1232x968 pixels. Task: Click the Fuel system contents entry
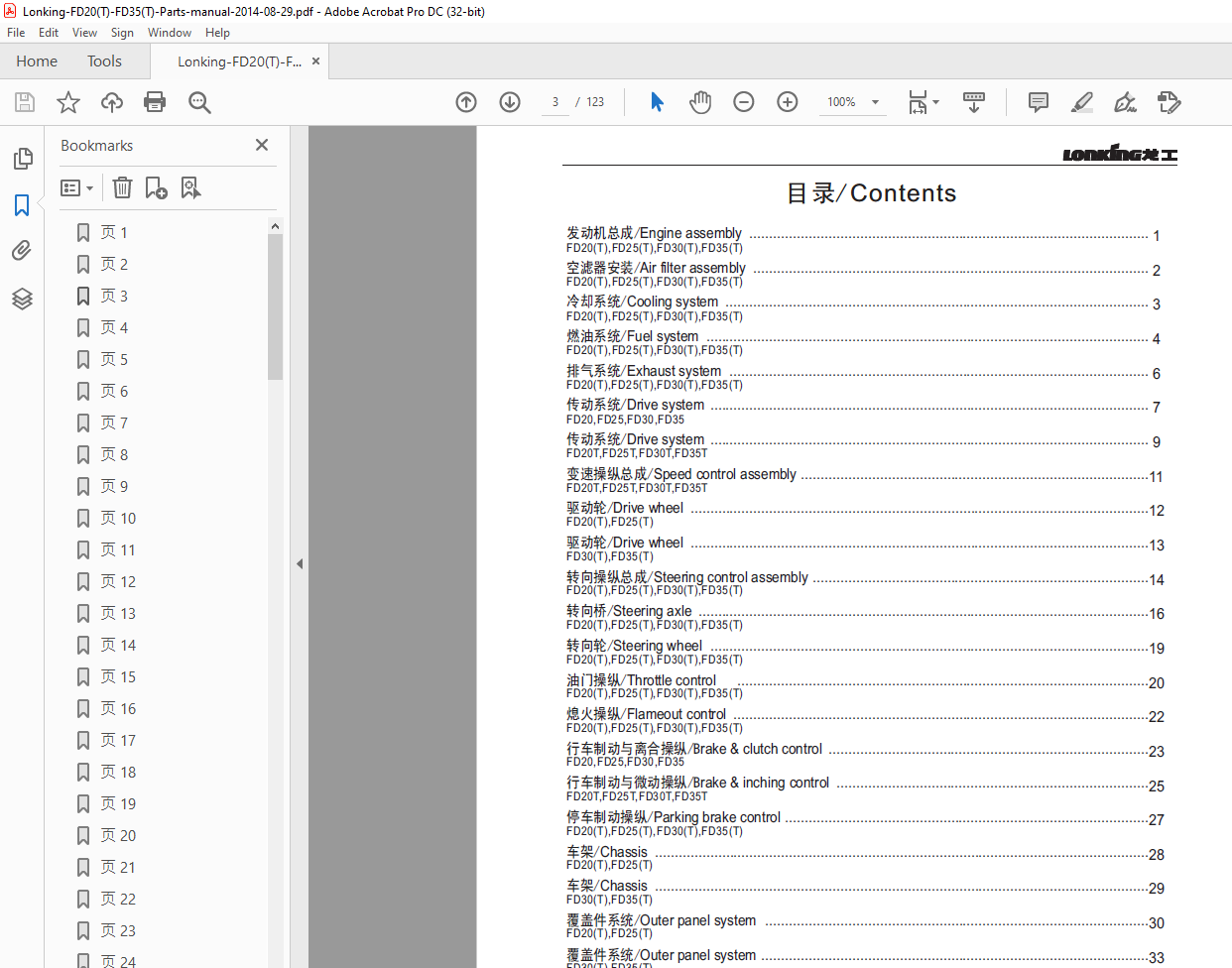click(863, 342)
